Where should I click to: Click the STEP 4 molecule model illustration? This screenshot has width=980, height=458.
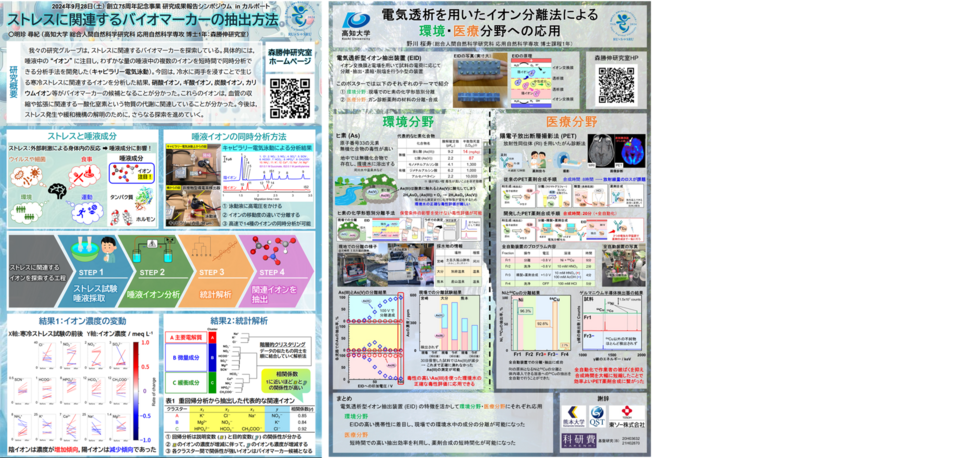tap(270, 250)
